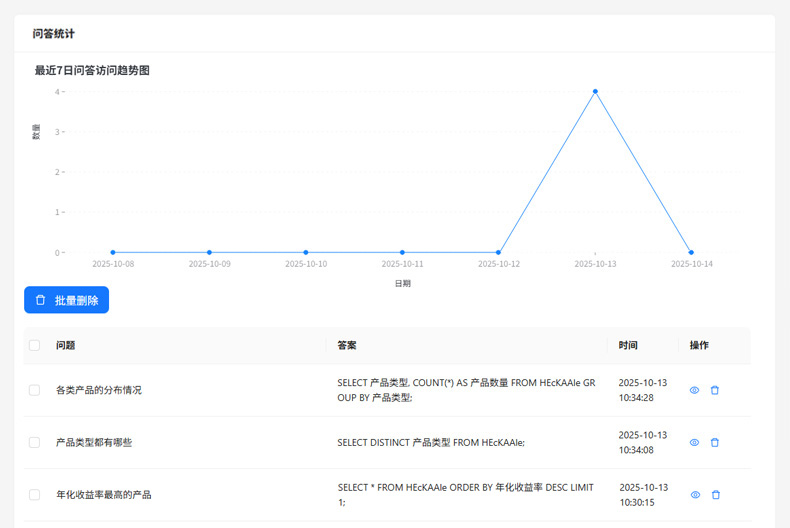Select the checkbox for 产品类型都有哪些
Viewport: 790px width, 528px height.
pyautogui.click(x=35, y=442)
